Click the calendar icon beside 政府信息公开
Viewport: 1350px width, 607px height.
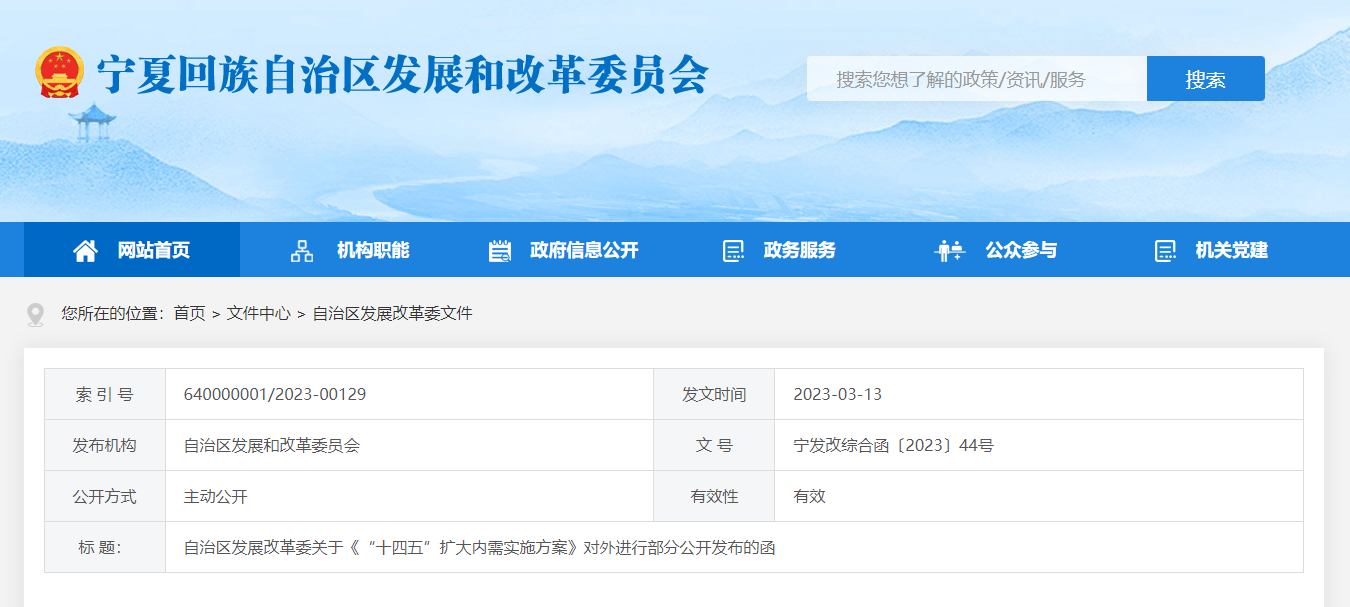(x=500, y=251)
